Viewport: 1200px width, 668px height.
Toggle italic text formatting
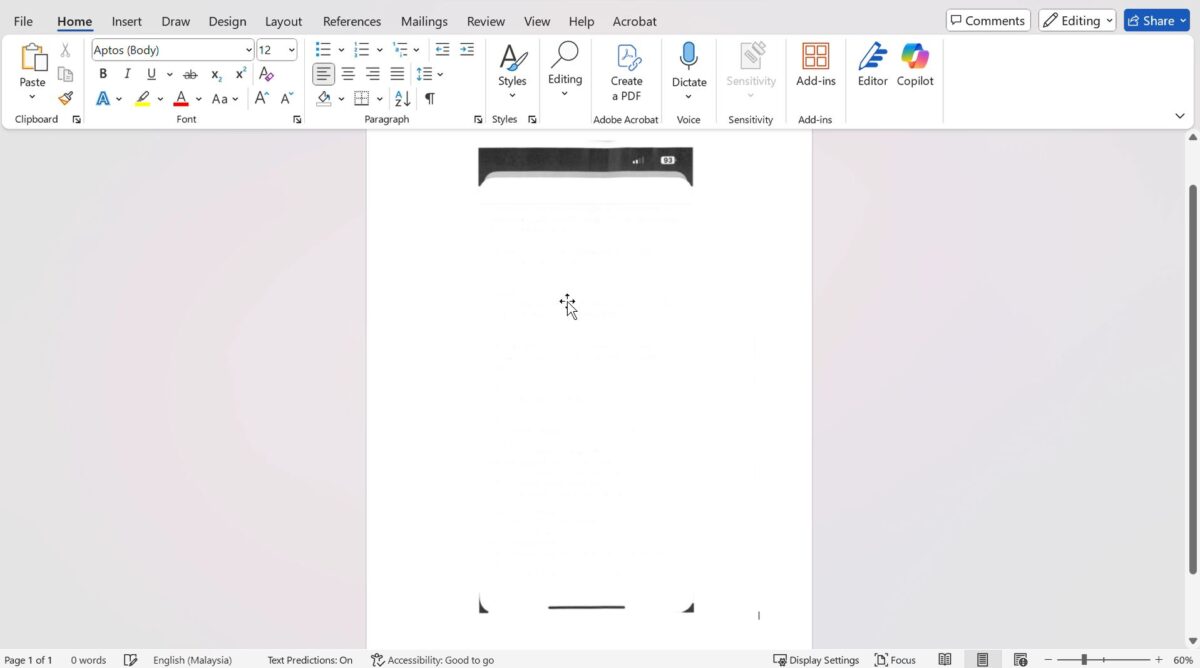[127, 74]
